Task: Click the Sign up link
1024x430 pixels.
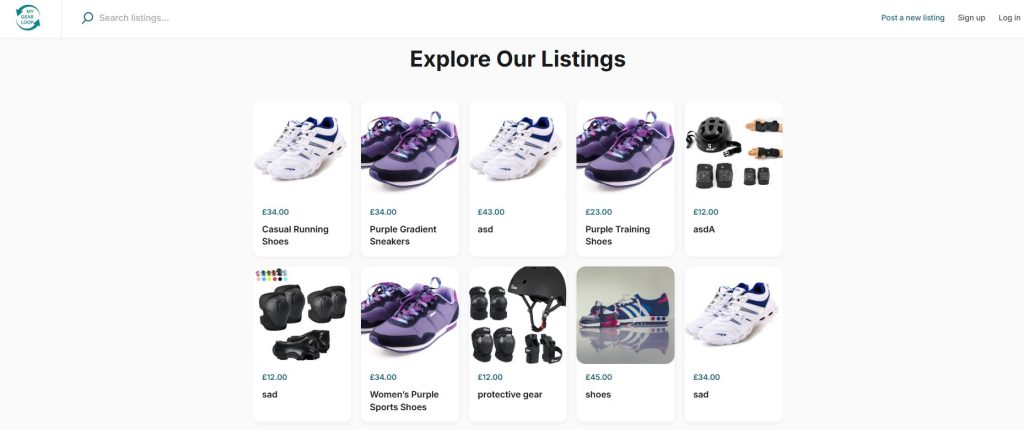Action: click(x=971, y=18)
